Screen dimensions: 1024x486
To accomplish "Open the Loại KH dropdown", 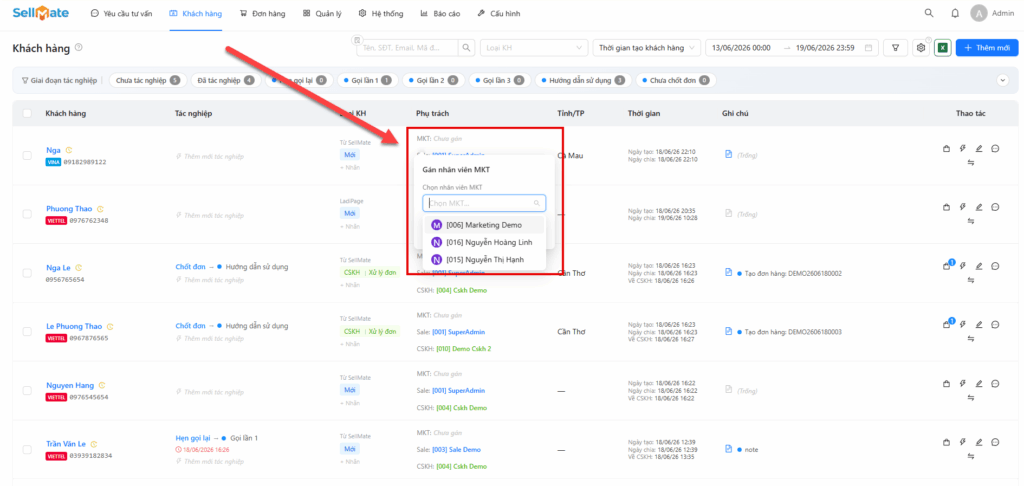I will point(534,48).
